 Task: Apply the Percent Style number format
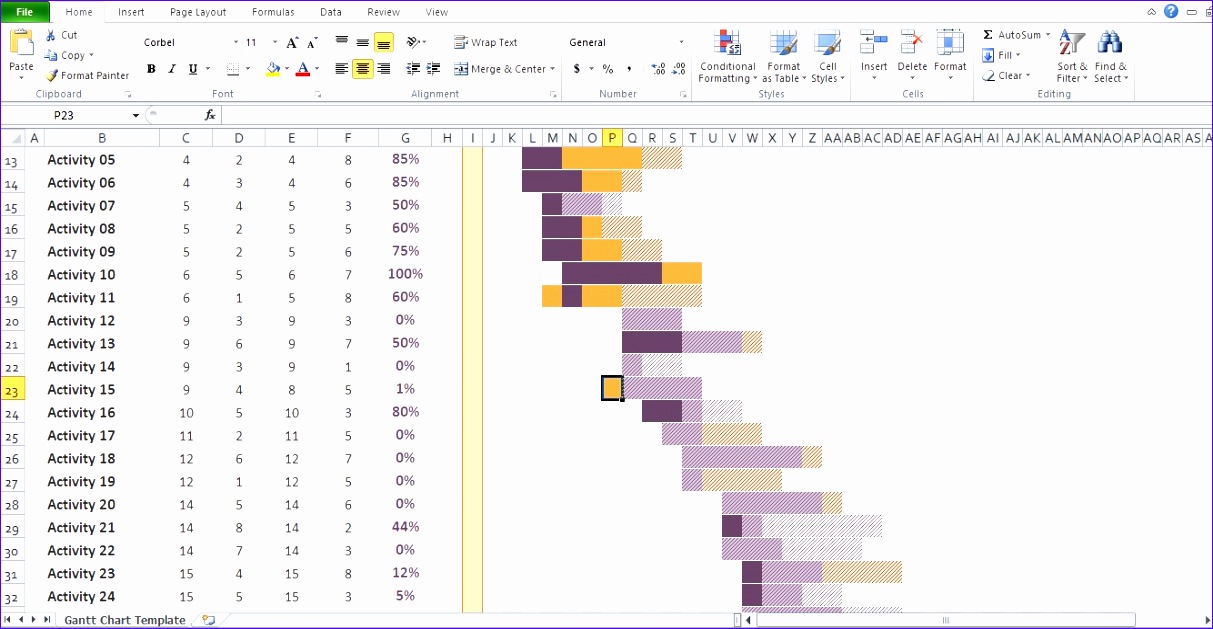coord(606,69)
